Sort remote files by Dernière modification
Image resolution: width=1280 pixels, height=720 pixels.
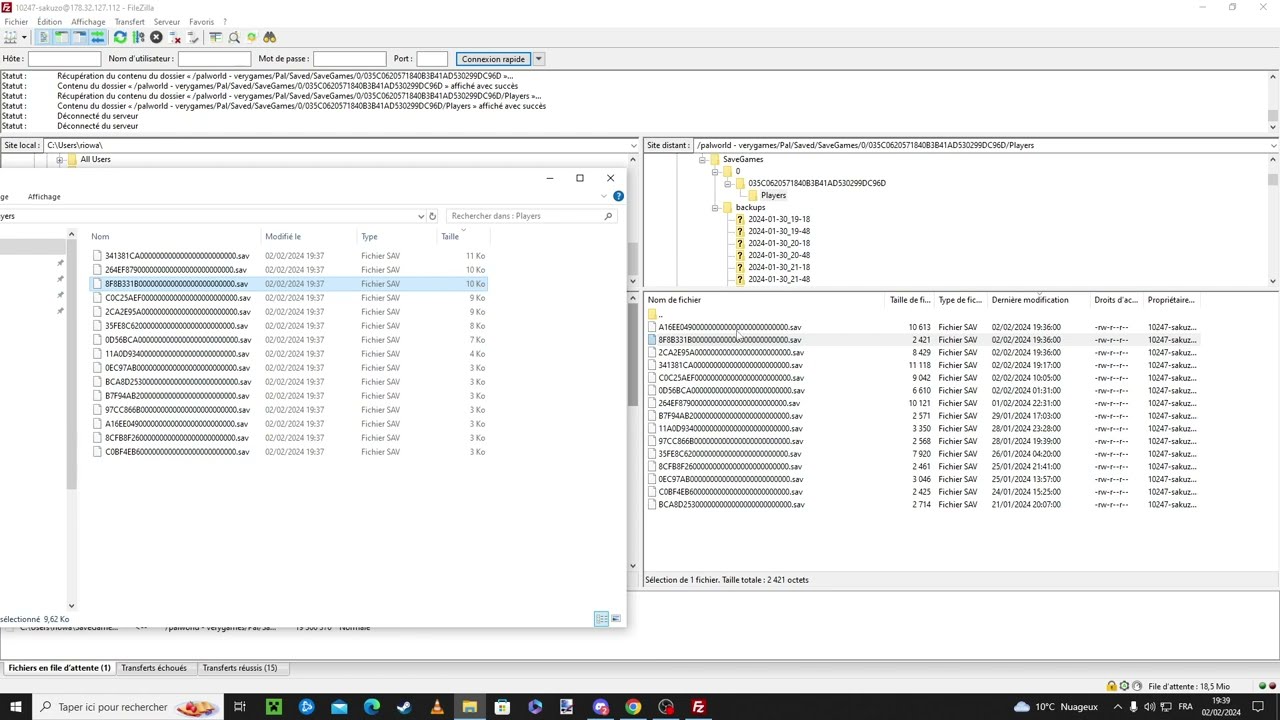click(1040, 300)
